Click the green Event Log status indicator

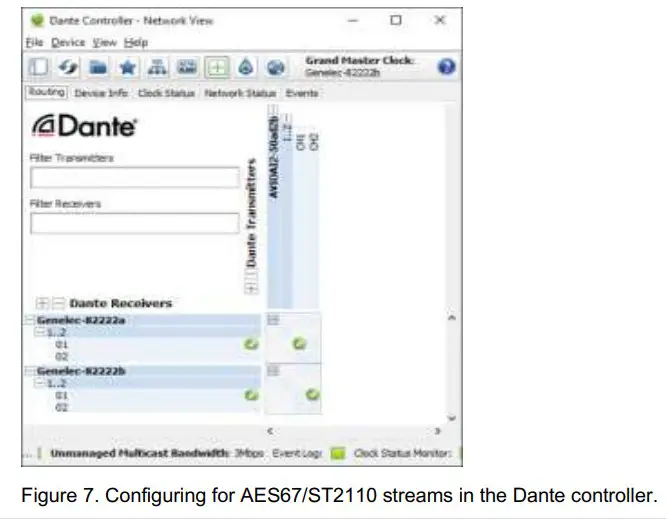coord(338,453)
